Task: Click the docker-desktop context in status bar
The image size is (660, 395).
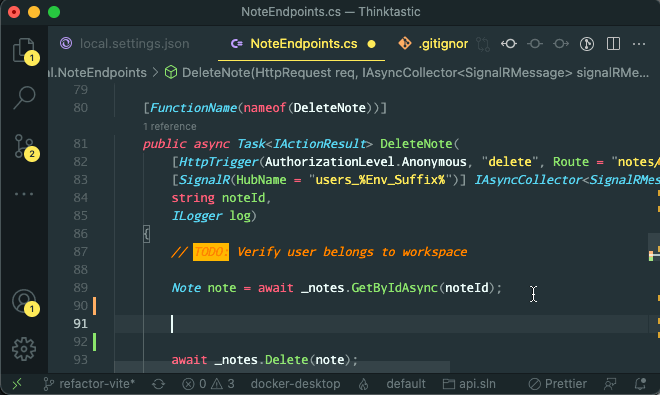Action: pos(295,384)
